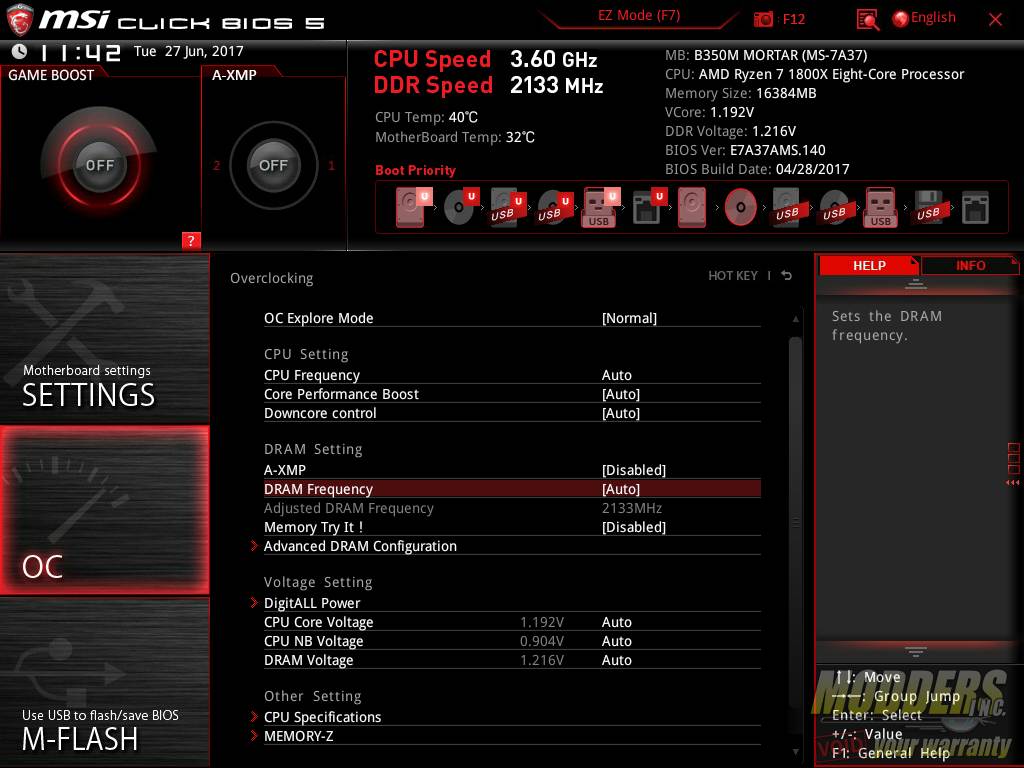Click the 11:42 time display

80,53
